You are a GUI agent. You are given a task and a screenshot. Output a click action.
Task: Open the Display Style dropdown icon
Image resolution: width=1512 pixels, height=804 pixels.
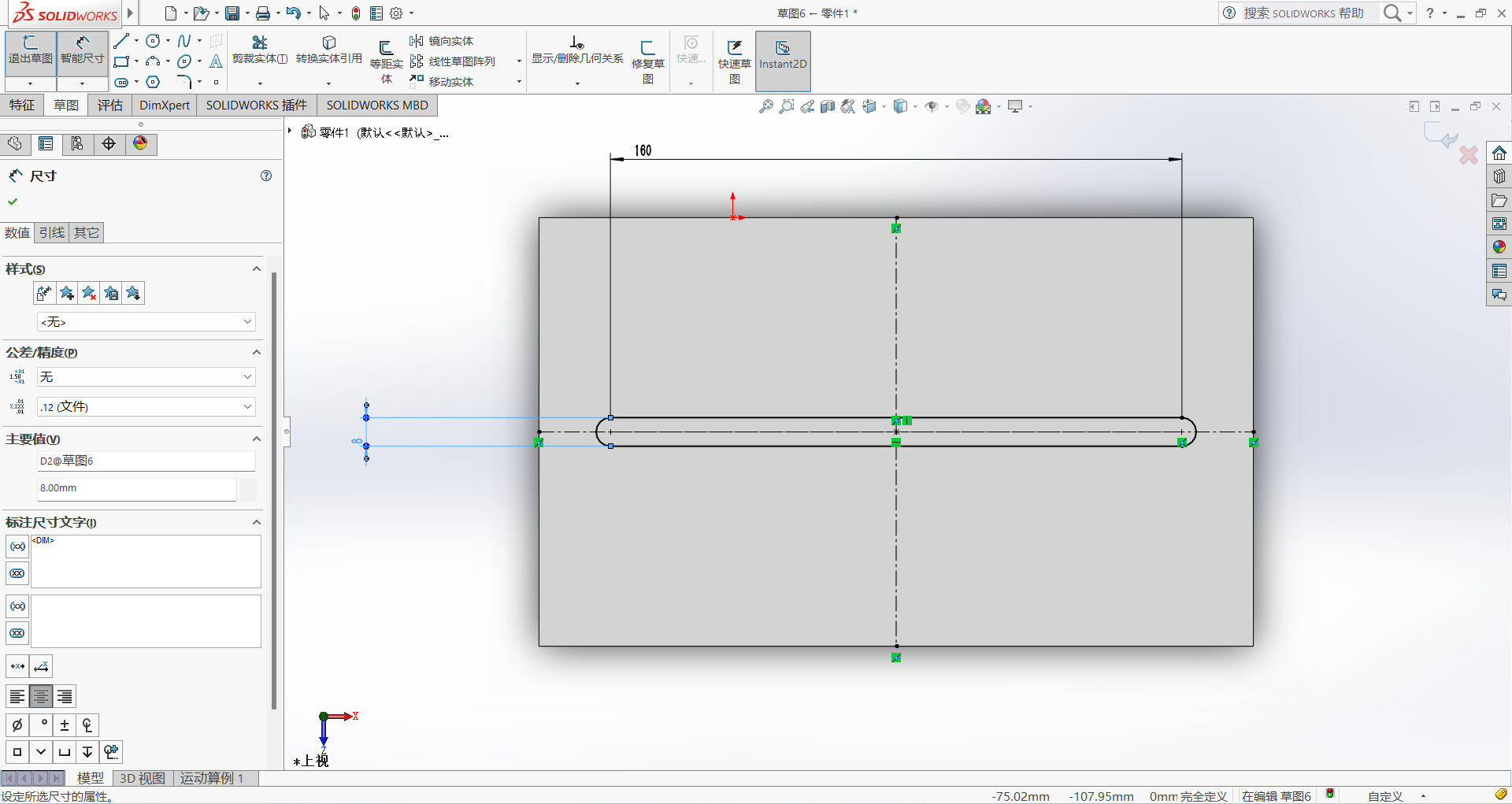coord(901,106)
